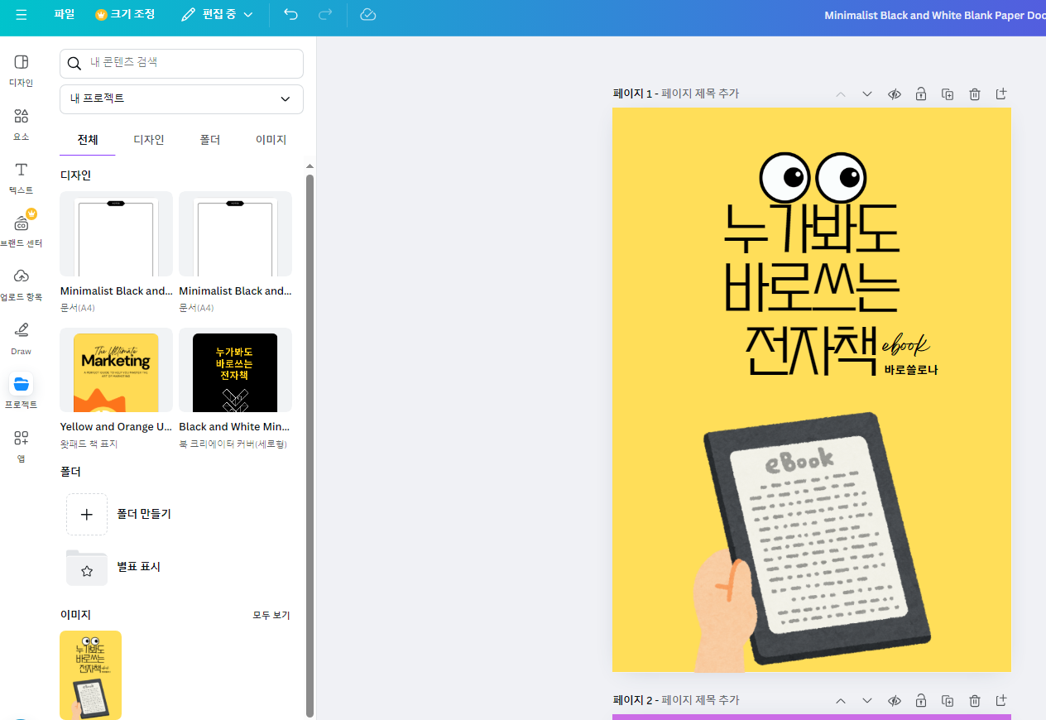Open the 파일 menu
The height and width of the screenshot is (720, 1046).
tap(64, 14)
